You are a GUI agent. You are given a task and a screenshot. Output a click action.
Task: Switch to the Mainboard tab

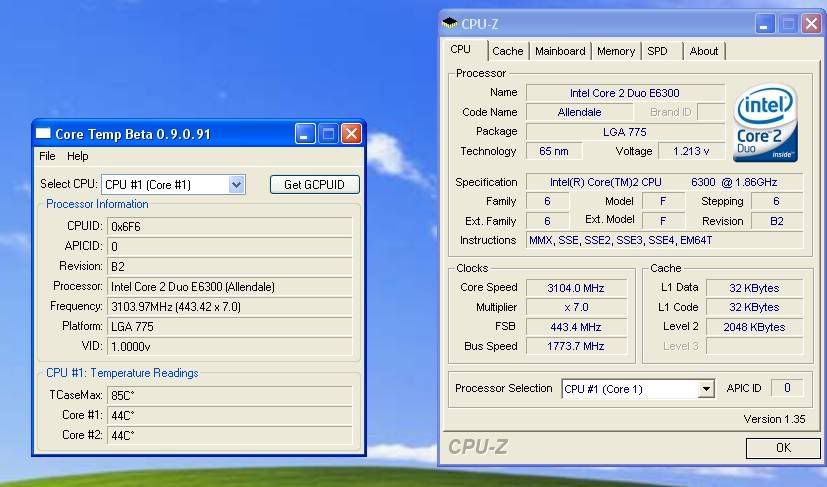tap(560, 51)
